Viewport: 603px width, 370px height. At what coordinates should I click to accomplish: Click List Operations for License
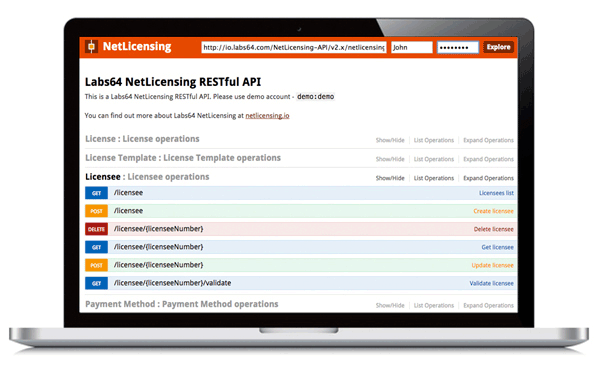click(x=434, y=140)
